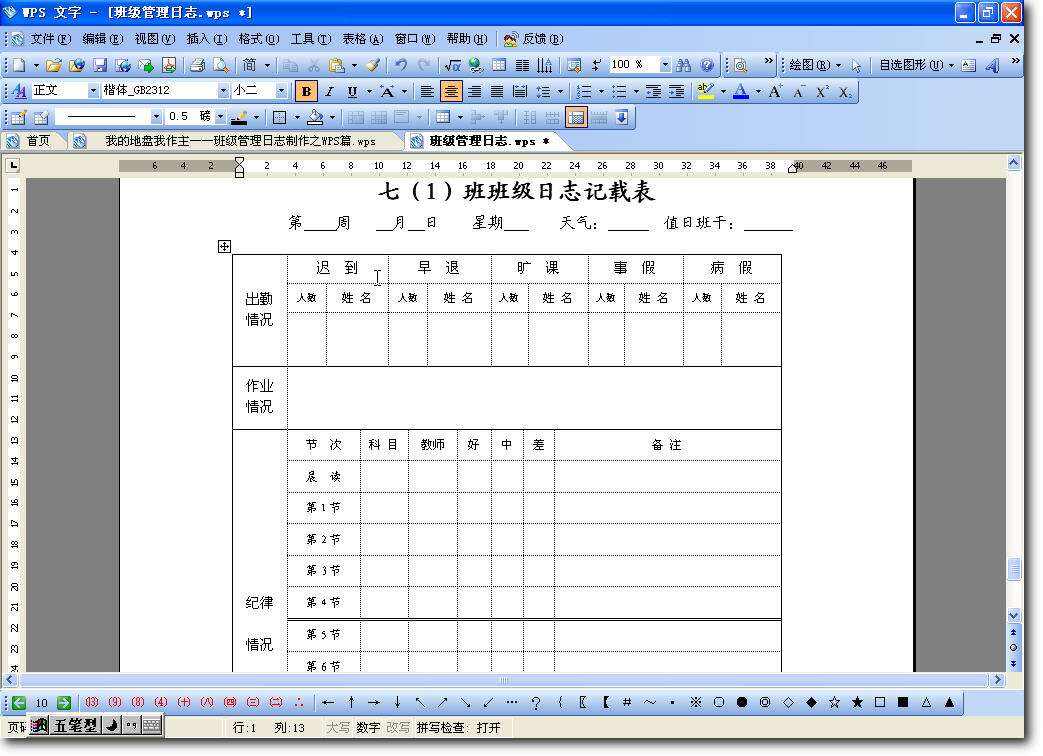1043x756 pixels.
Task: Insert the solid star symbol
Action: tap(857, 702)
